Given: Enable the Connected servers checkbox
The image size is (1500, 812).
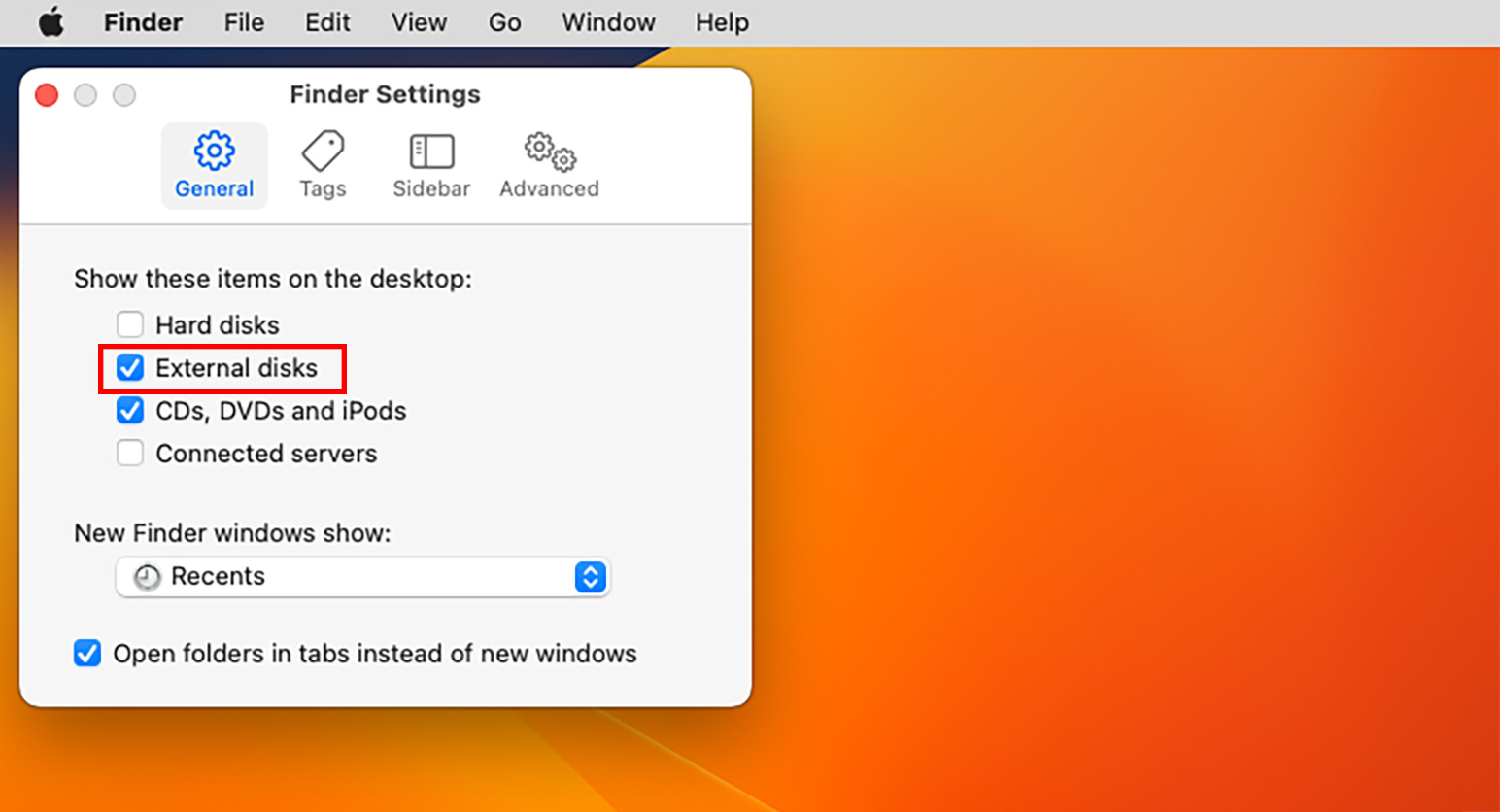Looking at the screenshot, I should tap(130, 453).
